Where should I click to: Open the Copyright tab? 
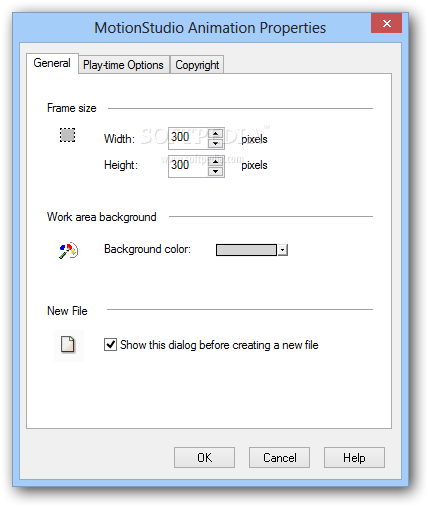click(x=197, y=65)
